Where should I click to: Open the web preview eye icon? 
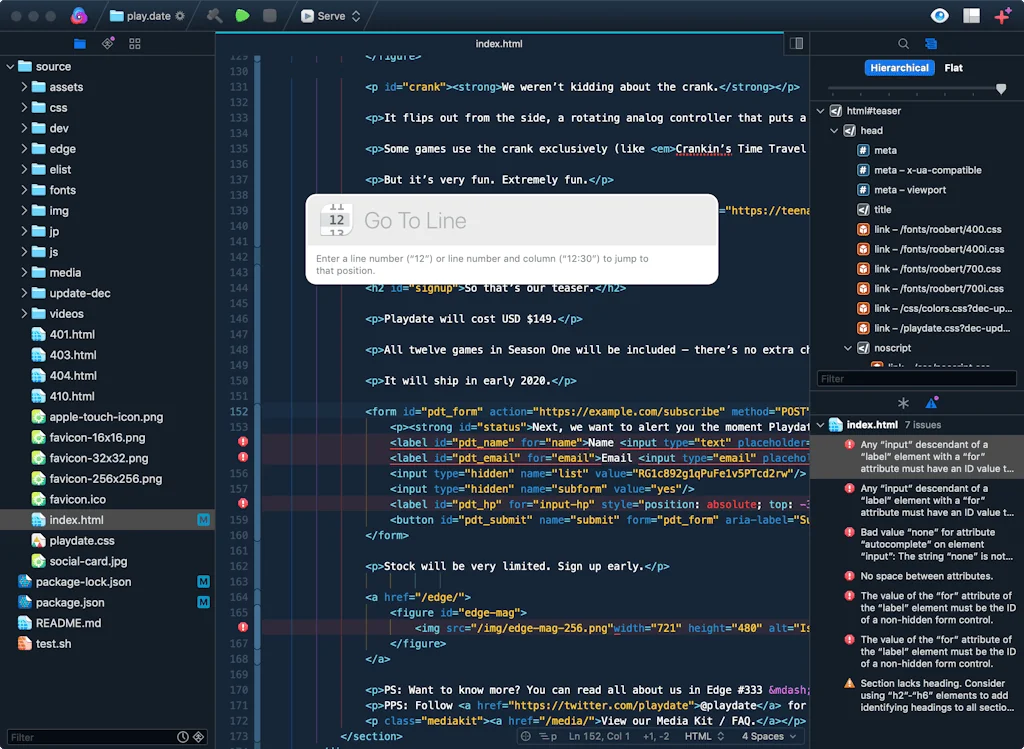tap(938, 15)
